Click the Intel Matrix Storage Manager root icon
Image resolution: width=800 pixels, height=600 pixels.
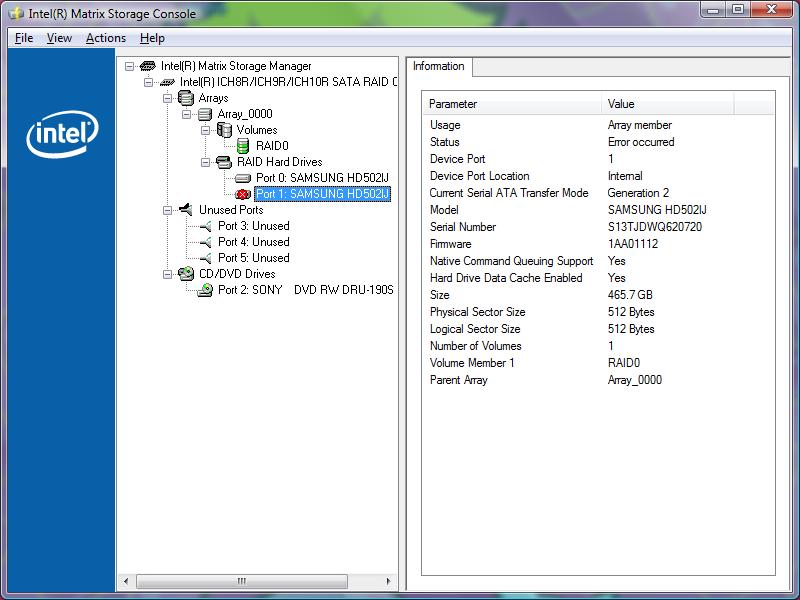[148, 66]
